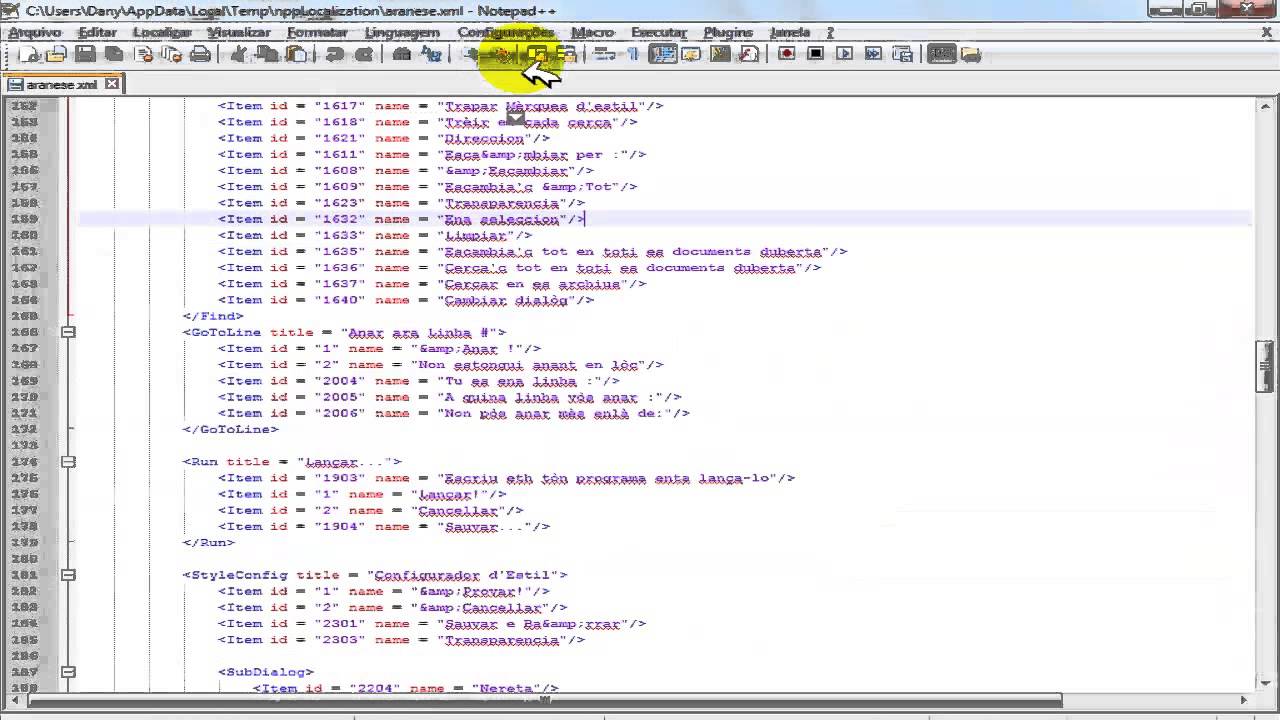Open the Linguagem menu
The width and height of the screenshot is (1280, 720).
pos(402,32)
